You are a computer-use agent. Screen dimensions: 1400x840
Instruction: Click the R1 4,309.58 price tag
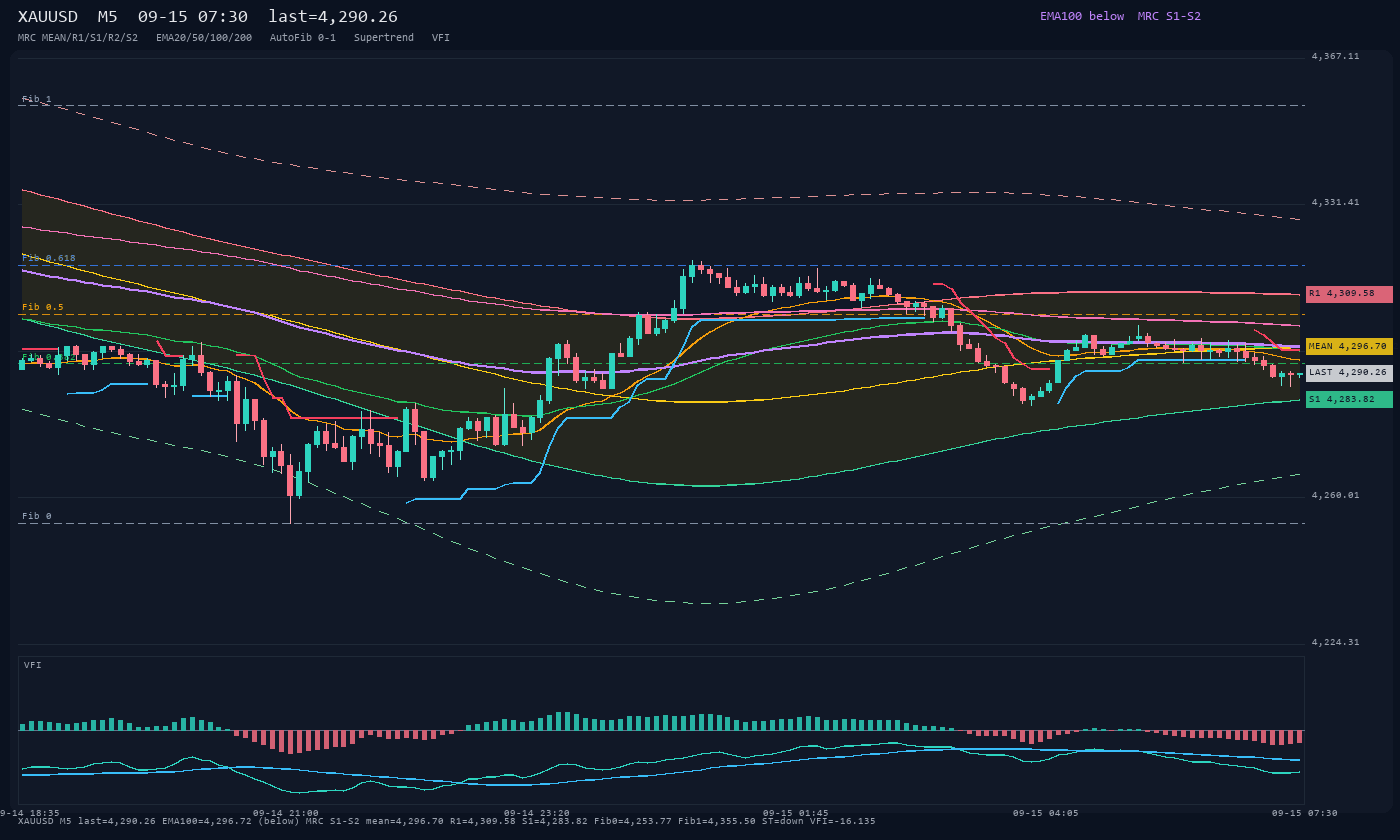click(x=1349, y=294)
